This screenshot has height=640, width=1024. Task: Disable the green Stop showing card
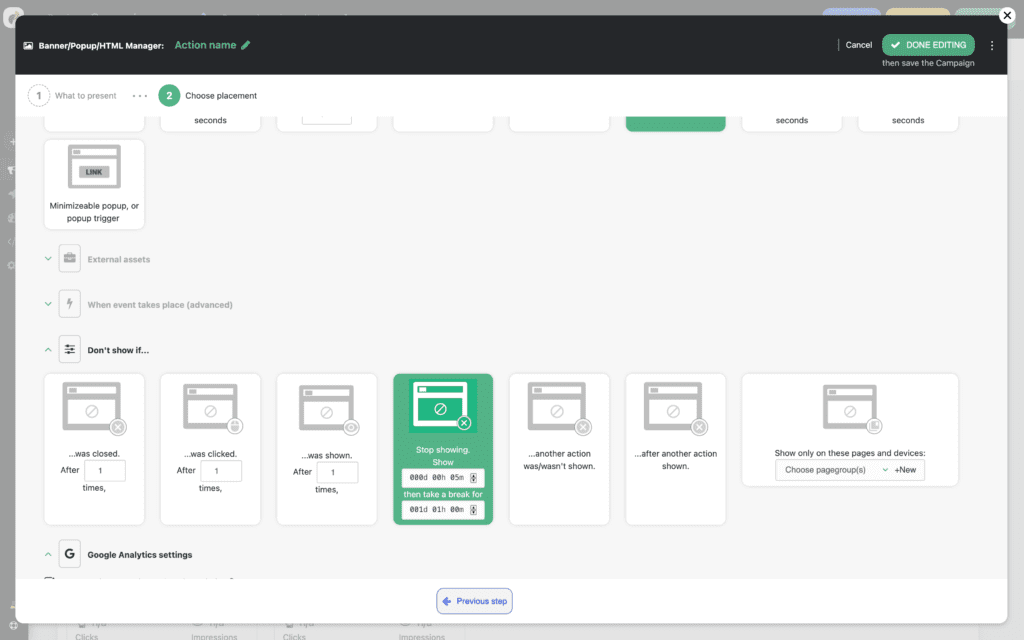coord(442,408)
